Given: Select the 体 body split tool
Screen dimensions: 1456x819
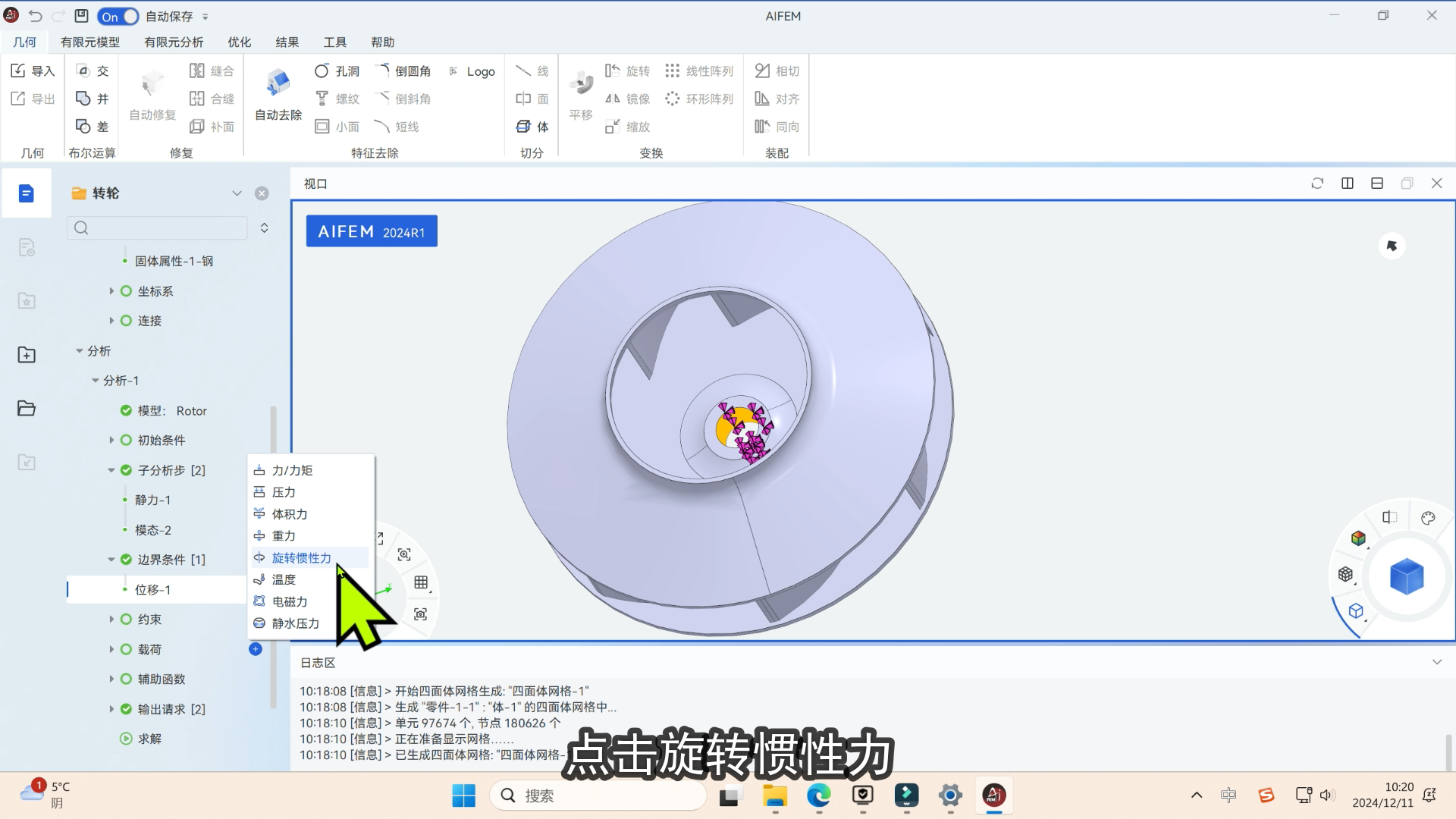Looking at the screenshot, I should (x=532, y=127).
